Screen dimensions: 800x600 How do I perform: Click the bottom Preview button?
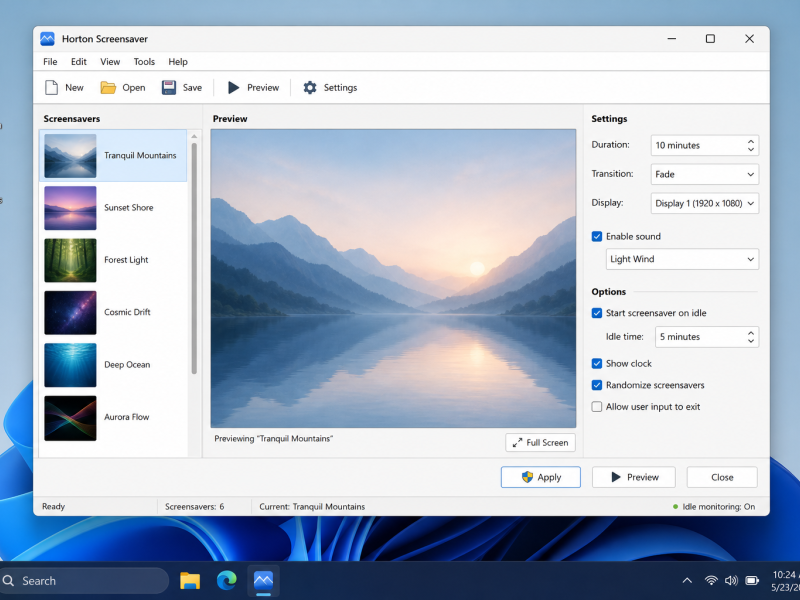click(634, 477)
